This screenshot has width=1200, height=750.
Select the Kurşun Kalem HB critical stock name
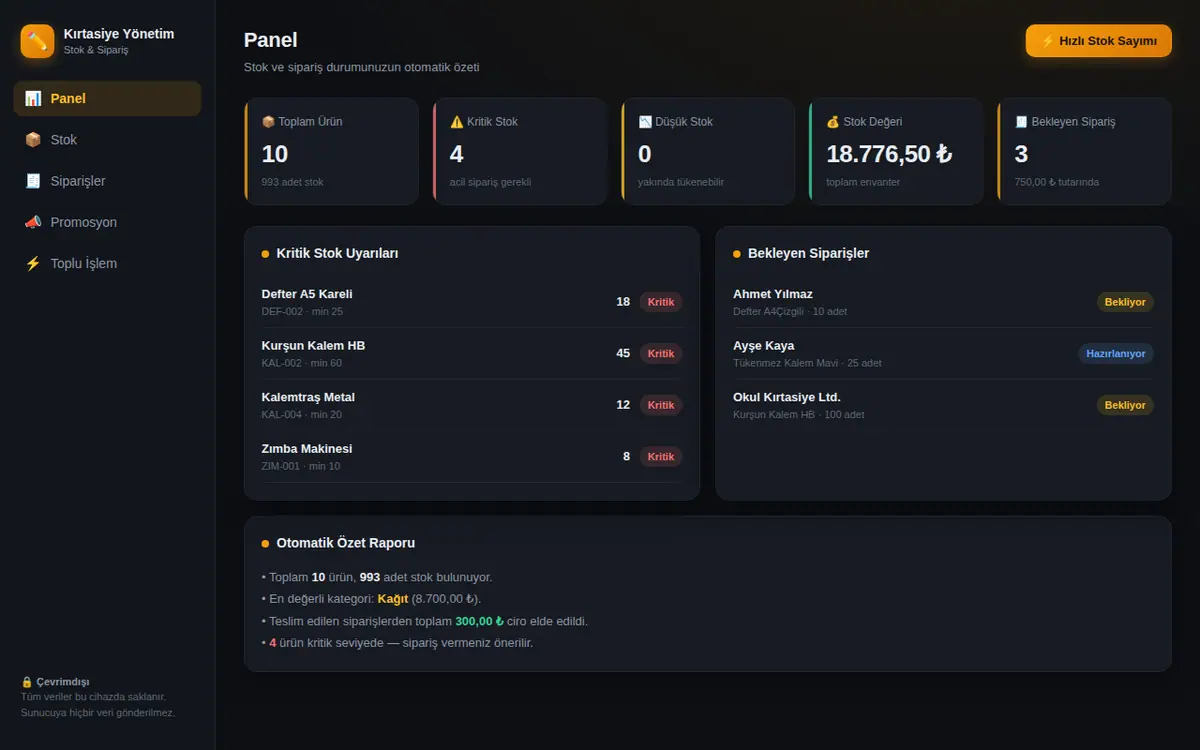pyautogui.click(x=314, y=346)
